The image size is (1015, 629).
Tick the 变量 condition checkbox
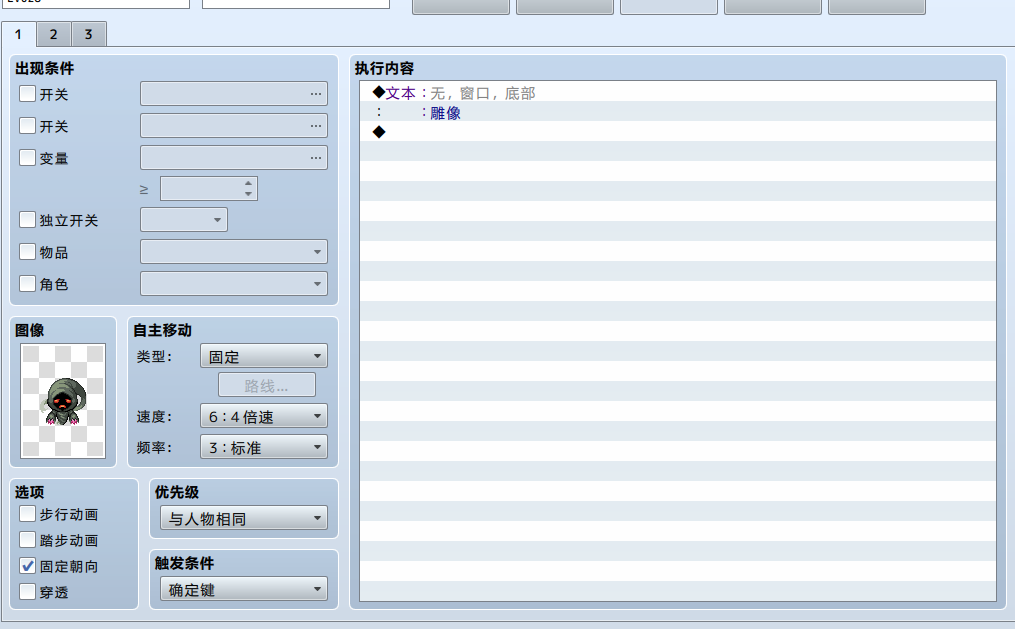click(27, 157)
